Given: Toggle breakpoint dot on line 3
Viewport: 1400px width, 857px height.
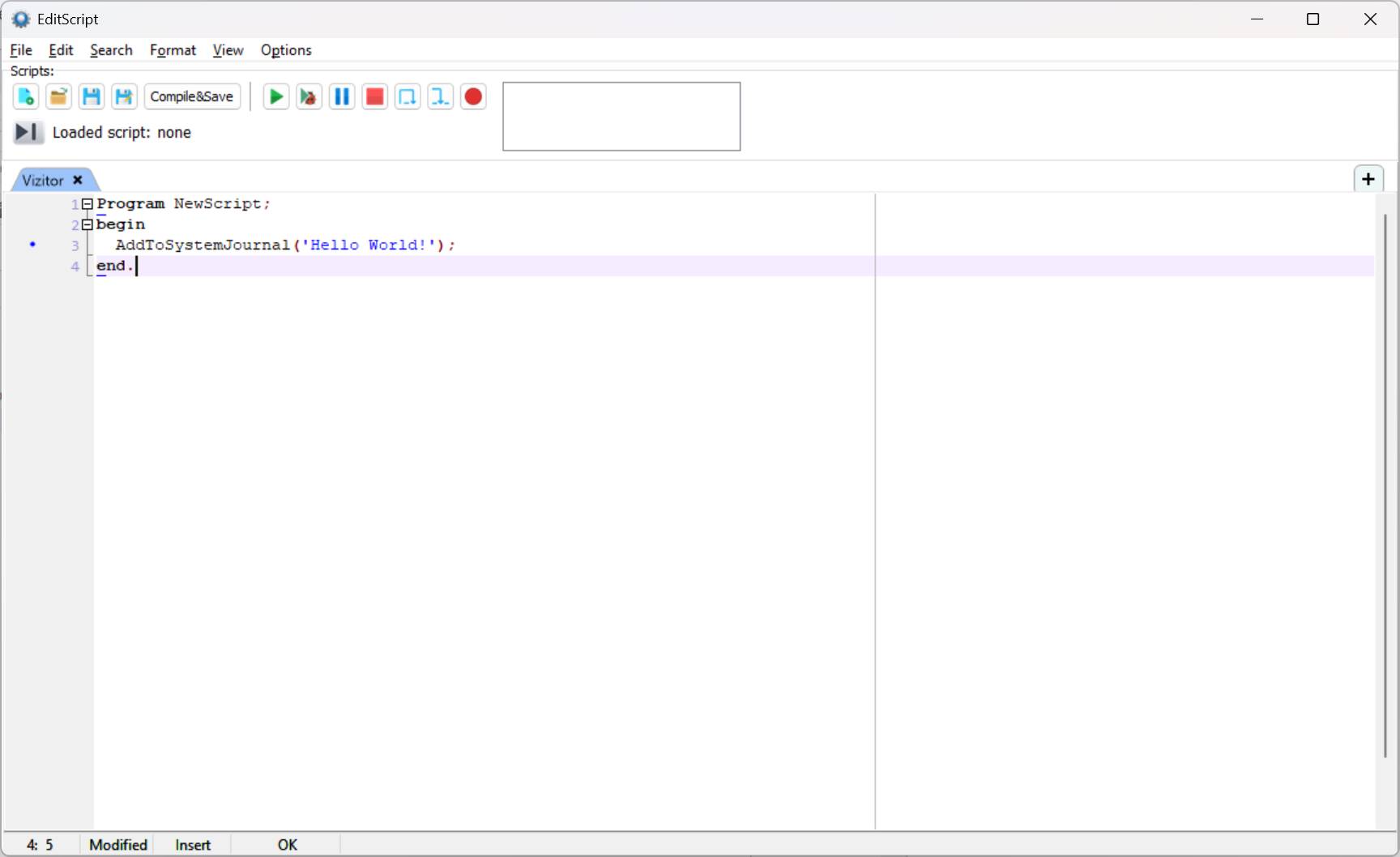Looking at the screenshot, I should click(32, 244).
